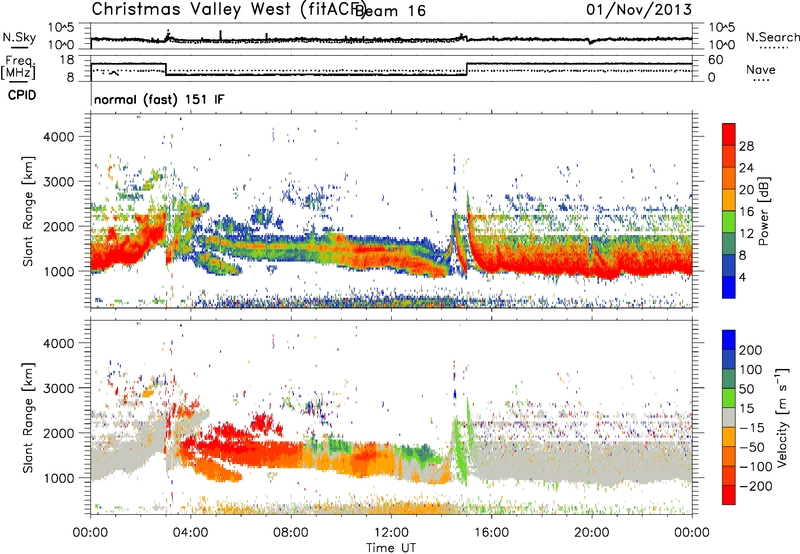Click the '28' label on Power colorbar
Image resolution: width=800 pixels, height=554 pixels.
[x=746, y=146]
